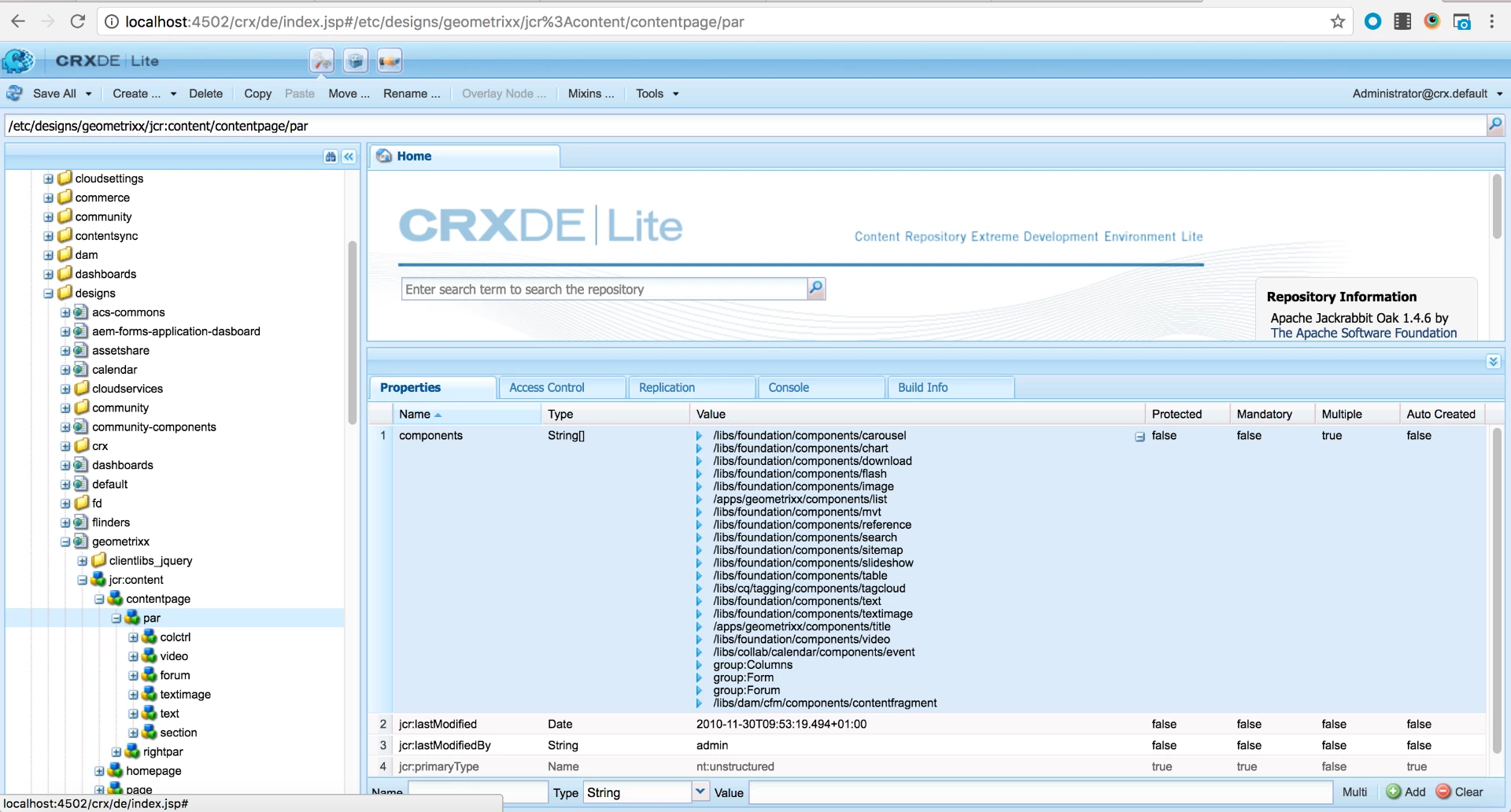Click the site info icon in address bar
The height and width of the screenshot is (812, 1511).
[x=112, y=21]
